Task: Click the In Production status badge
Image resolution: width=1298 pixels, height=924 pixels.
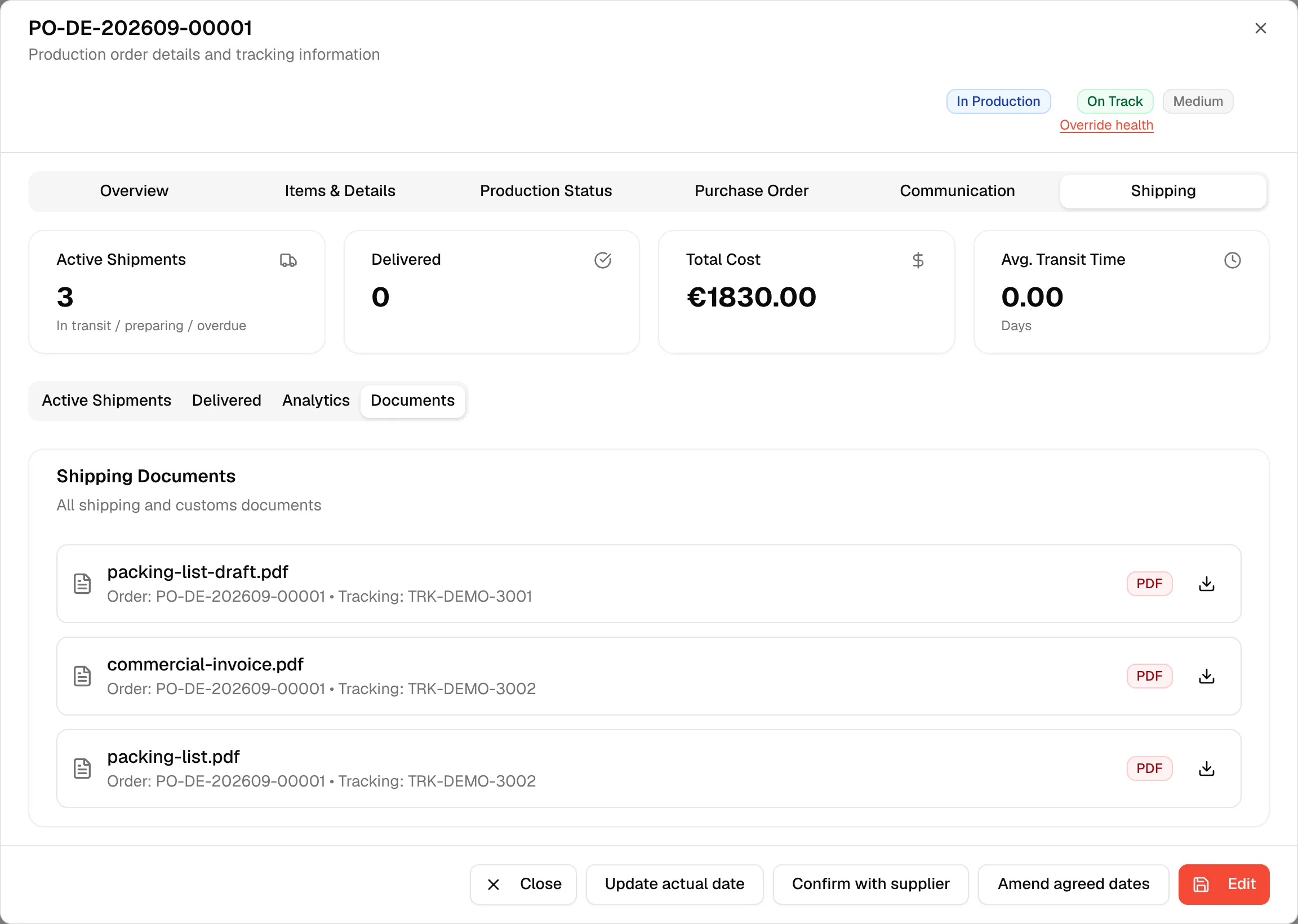Action: pos(998,101)
